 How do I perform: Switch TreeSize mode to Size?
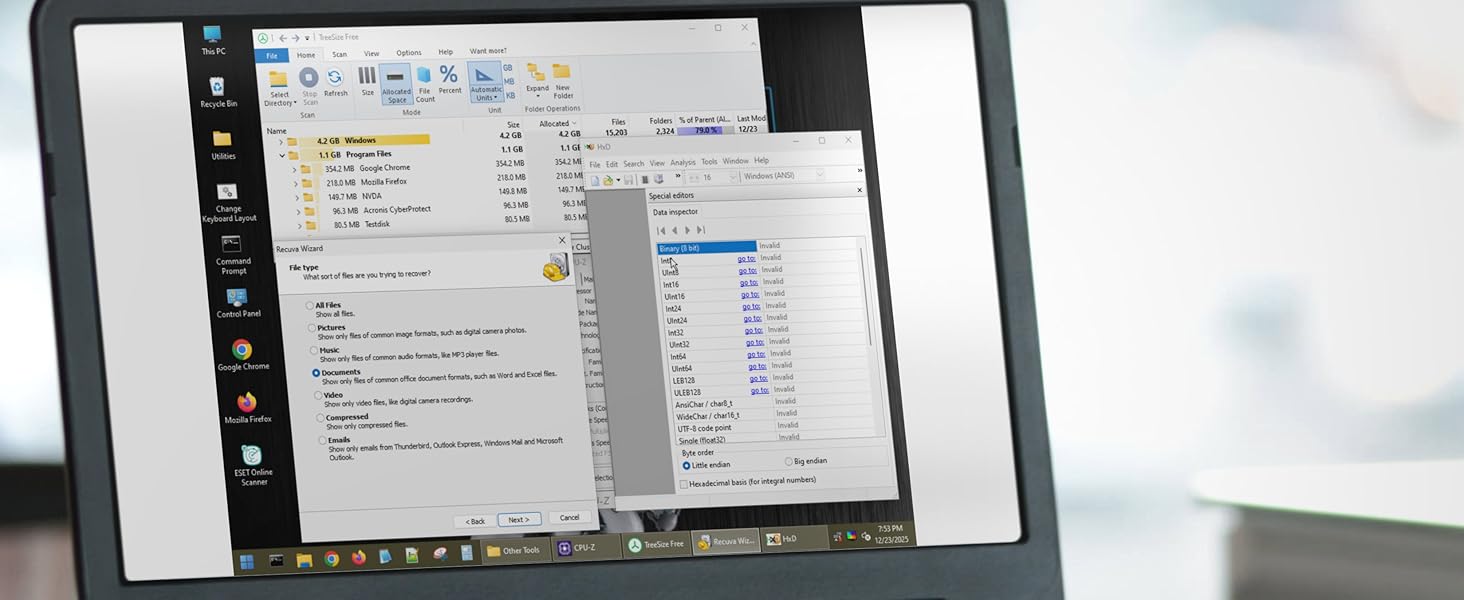click(x=367, y=81)
